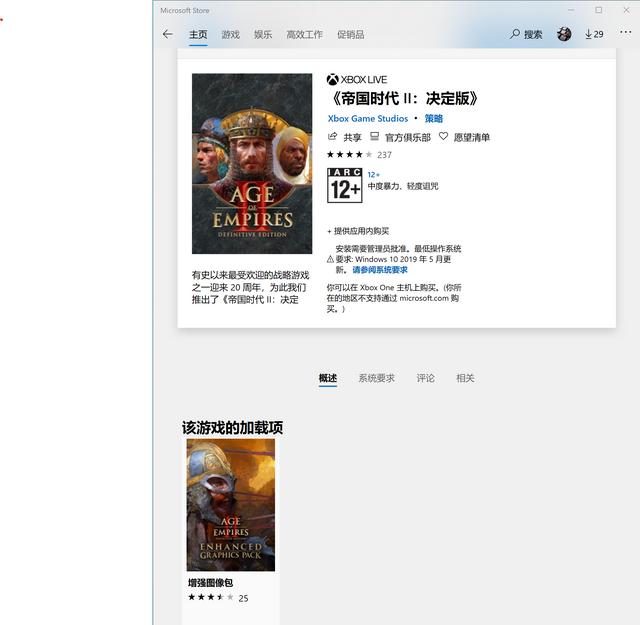Image resolution: width=640 pixels, height=625 pixels.
Task: Click the 共享 share button
Action: click(352, 137)
